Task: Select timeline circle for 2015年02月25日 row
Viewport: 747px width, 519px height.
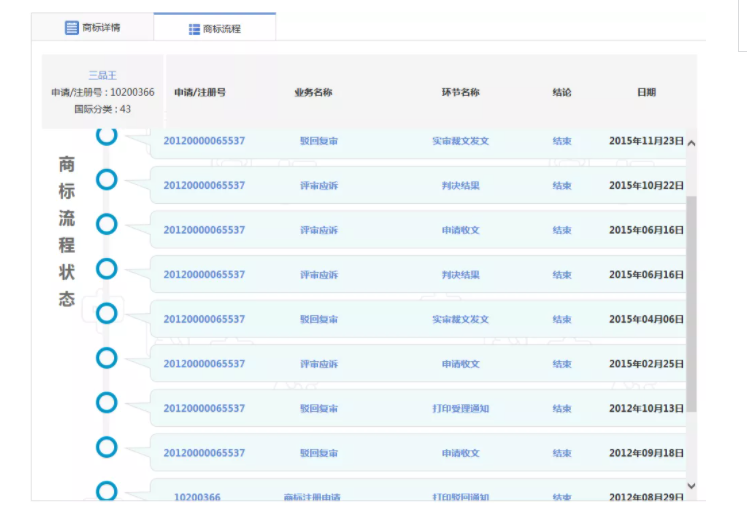Action: click(107, 358)
